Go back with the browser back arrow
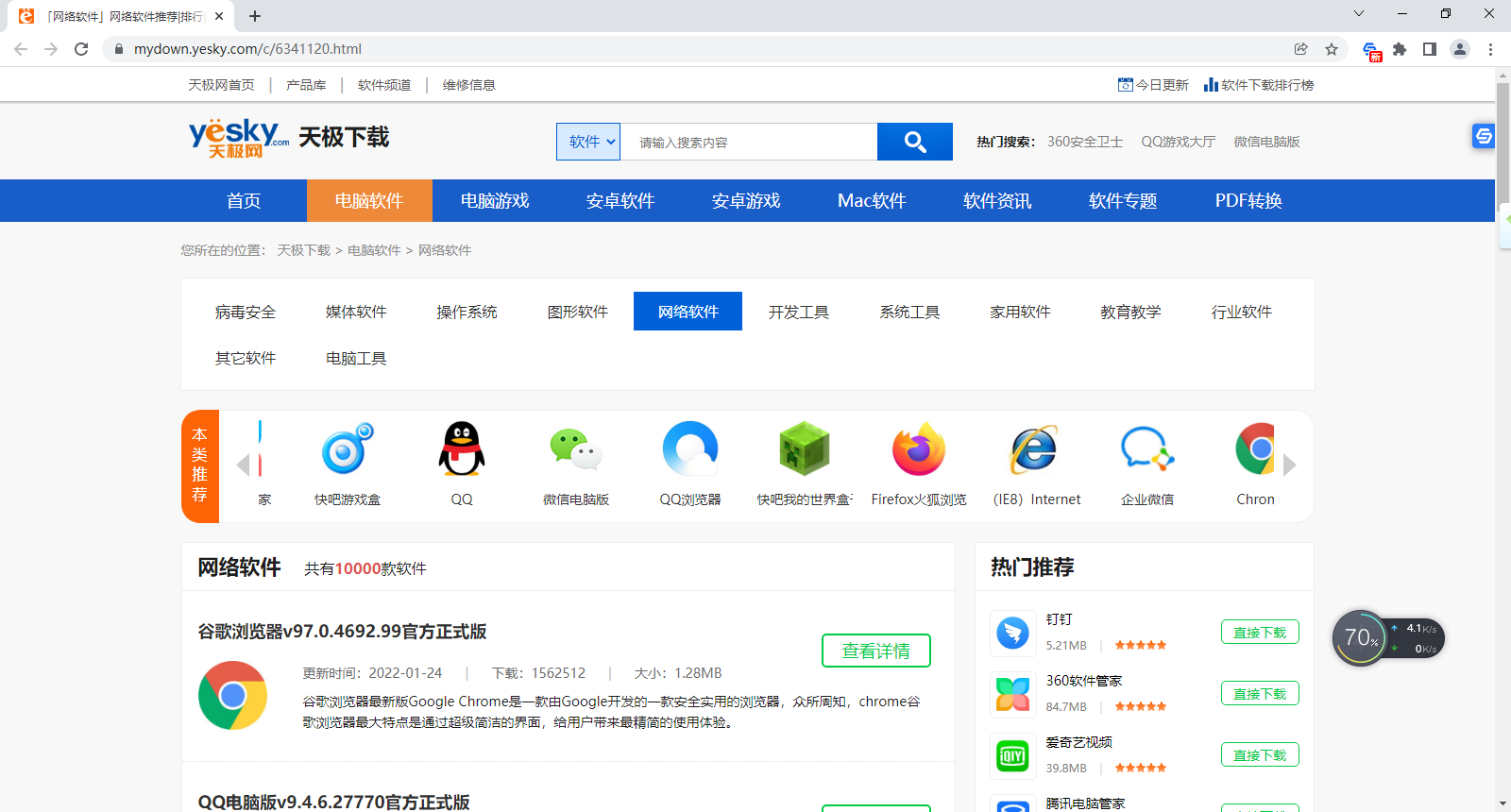Viewport: 1511px width, 812px height. pyautogui.click(x=21, y=49)
